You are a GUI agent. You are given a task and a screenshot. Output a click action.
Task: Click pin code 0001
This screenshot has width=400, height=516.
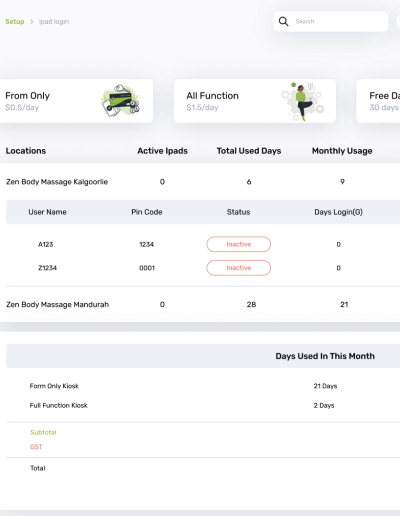pyautogui.click(x=147, y=268)
